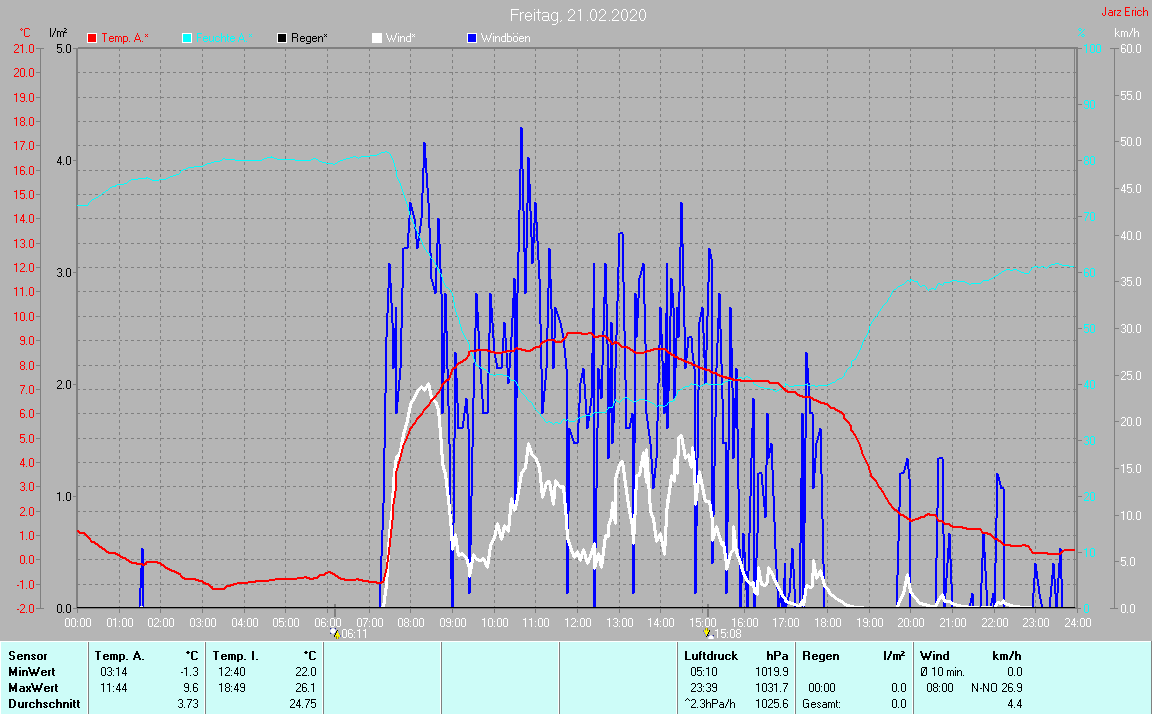1152x714 pixels.
Task: Click the maximum air pressure 1031.7
Action: (x=771, y=688)
